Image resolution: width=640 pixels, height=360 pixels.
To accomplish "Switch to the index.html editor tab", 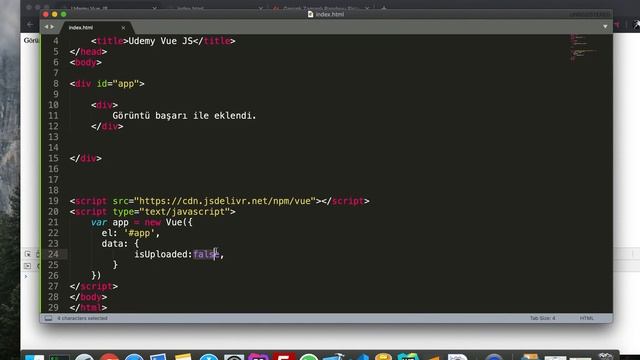I will [x=96, y=27].
